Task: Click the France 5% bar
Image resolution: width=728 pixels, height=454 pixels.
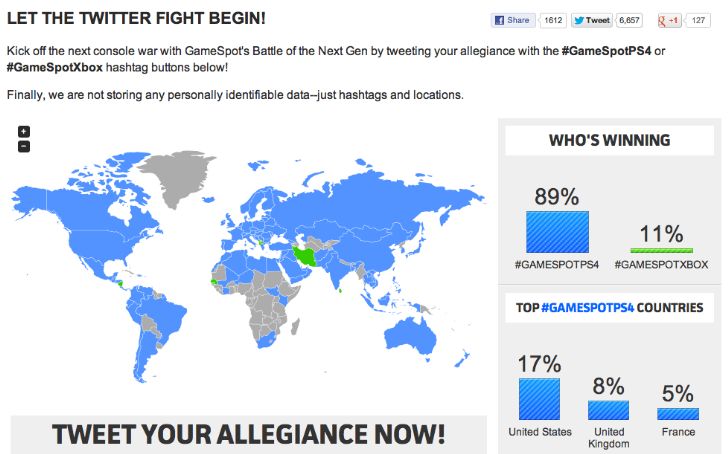Action: [x=678, y=414]
